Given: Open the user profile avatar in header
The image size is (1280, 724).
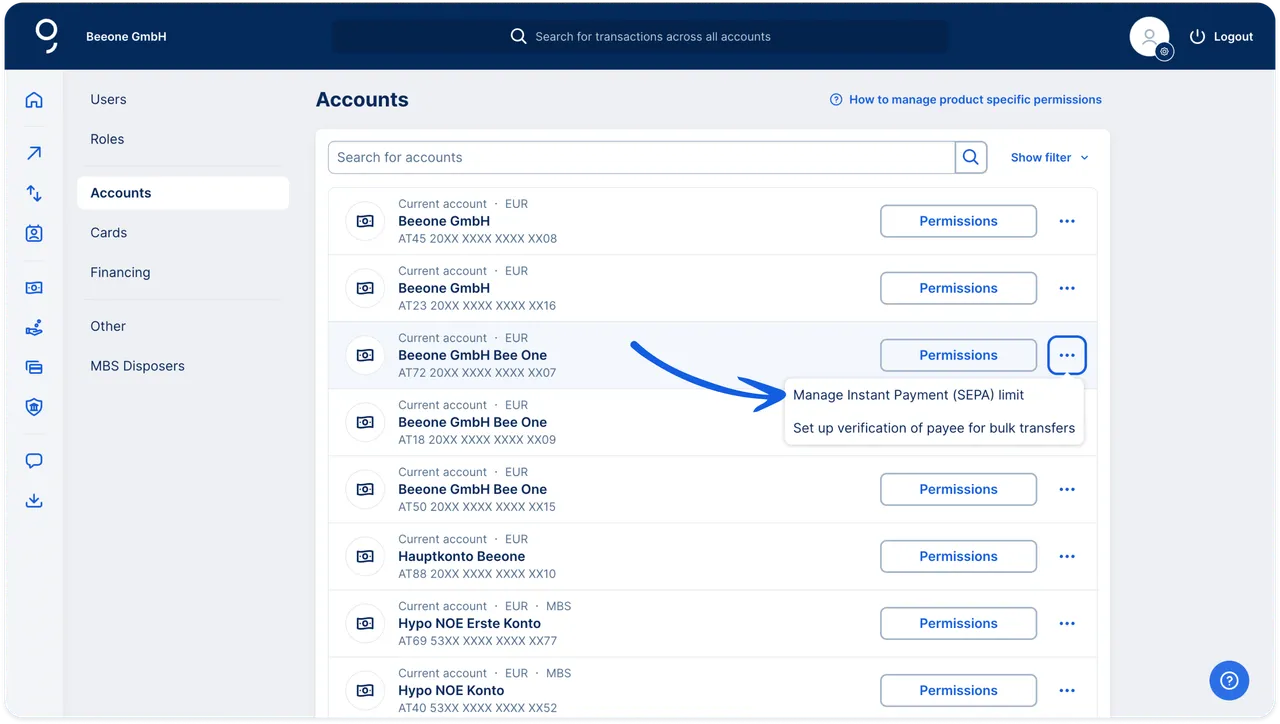Looking at the screenshot, I should 1150,37.
